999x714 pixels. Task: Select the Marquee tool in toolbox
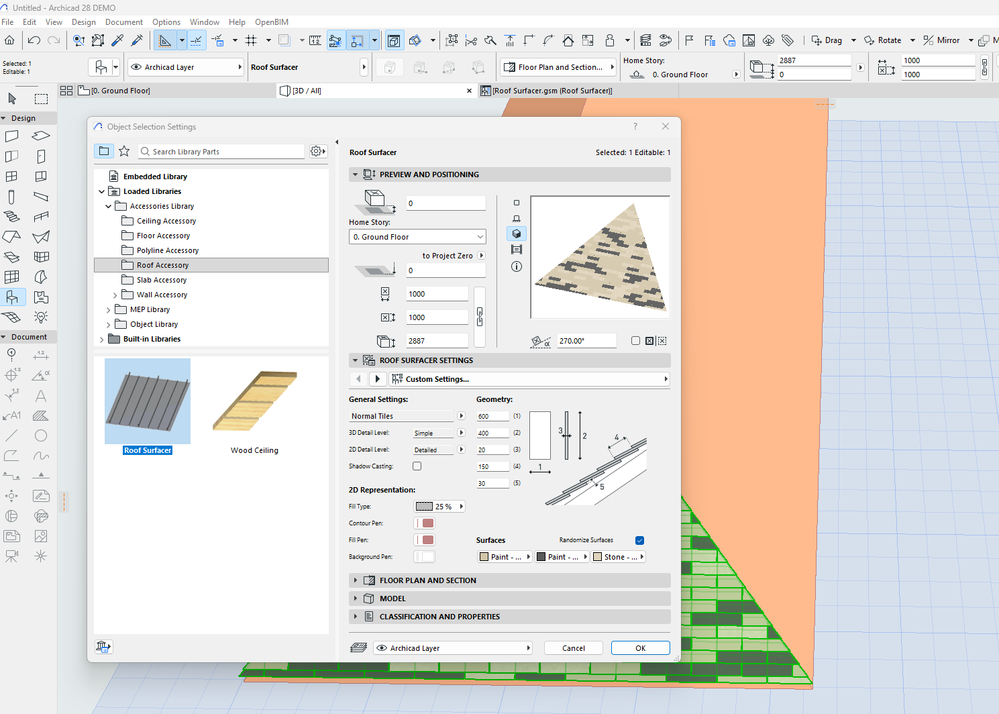point(41,99)
